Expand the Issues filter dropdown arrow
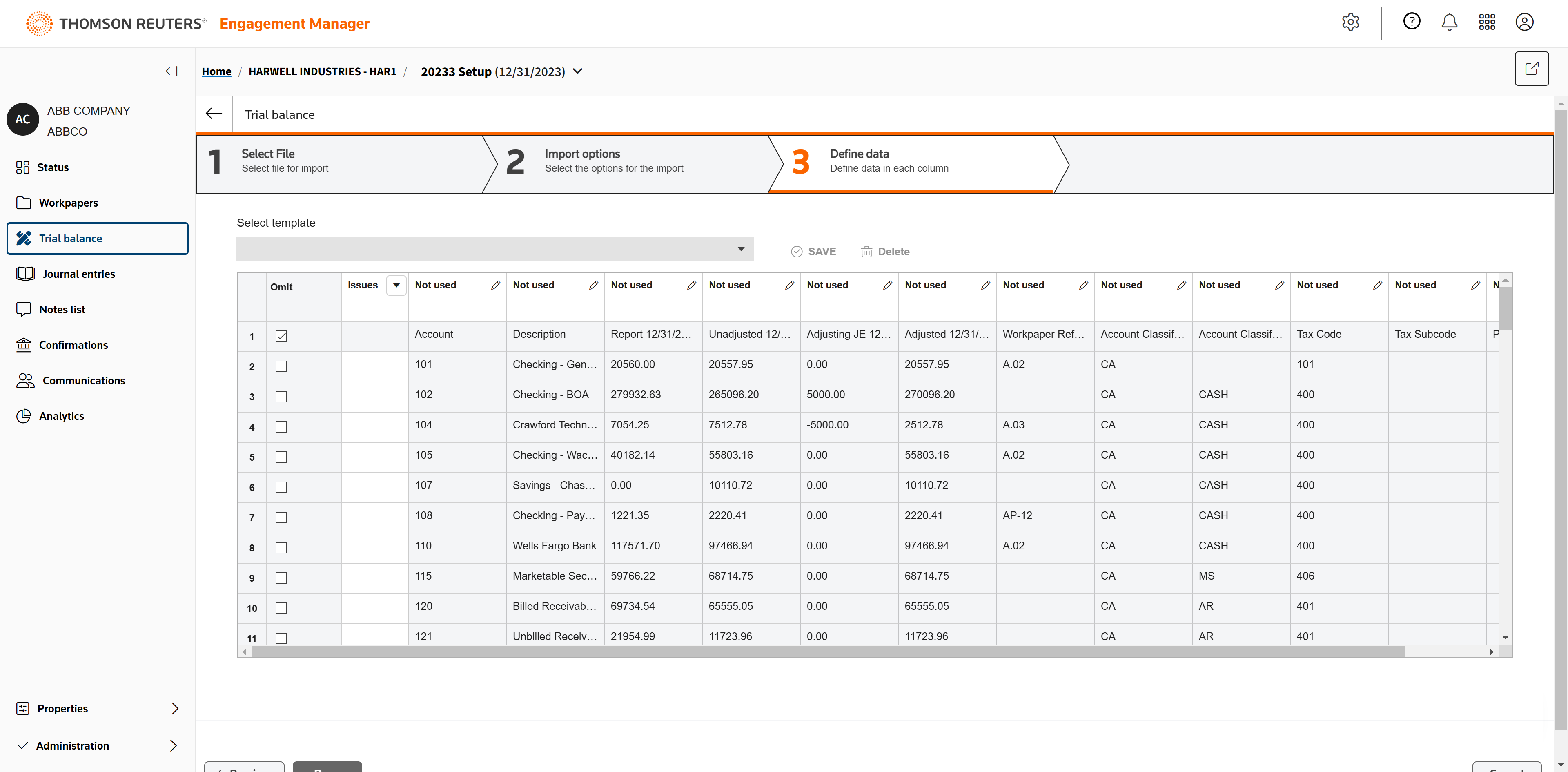Image resolution: width=1568 pixels, height=772 pixels. point(396,285)
